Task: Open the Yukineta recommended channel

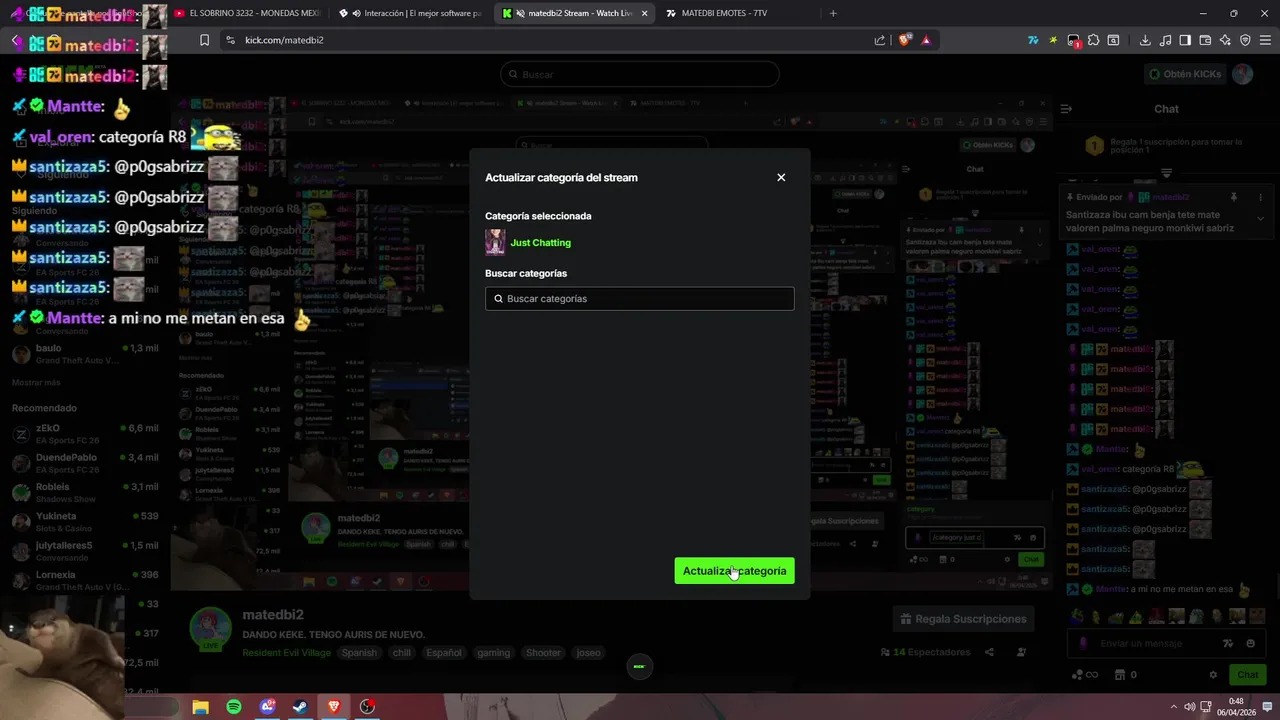Action: [84, 522]
